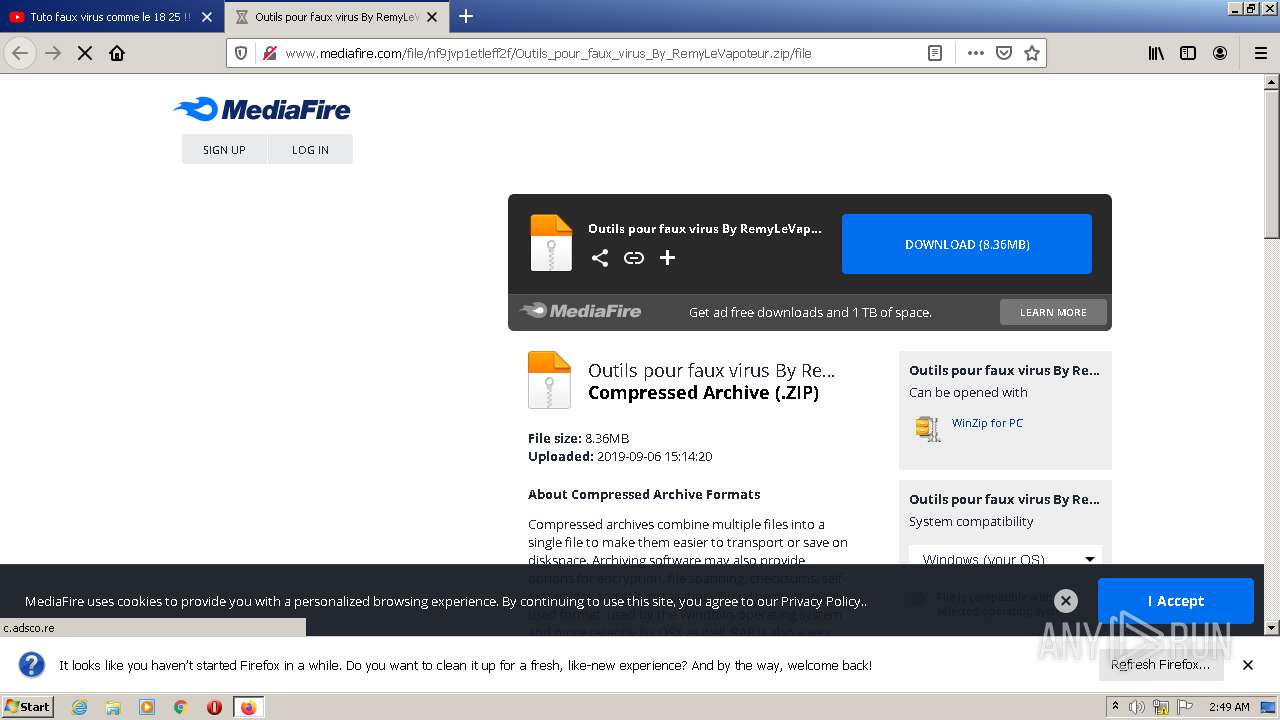
Task: Open the Windows Start menu
Action: [x=27, y=707]
